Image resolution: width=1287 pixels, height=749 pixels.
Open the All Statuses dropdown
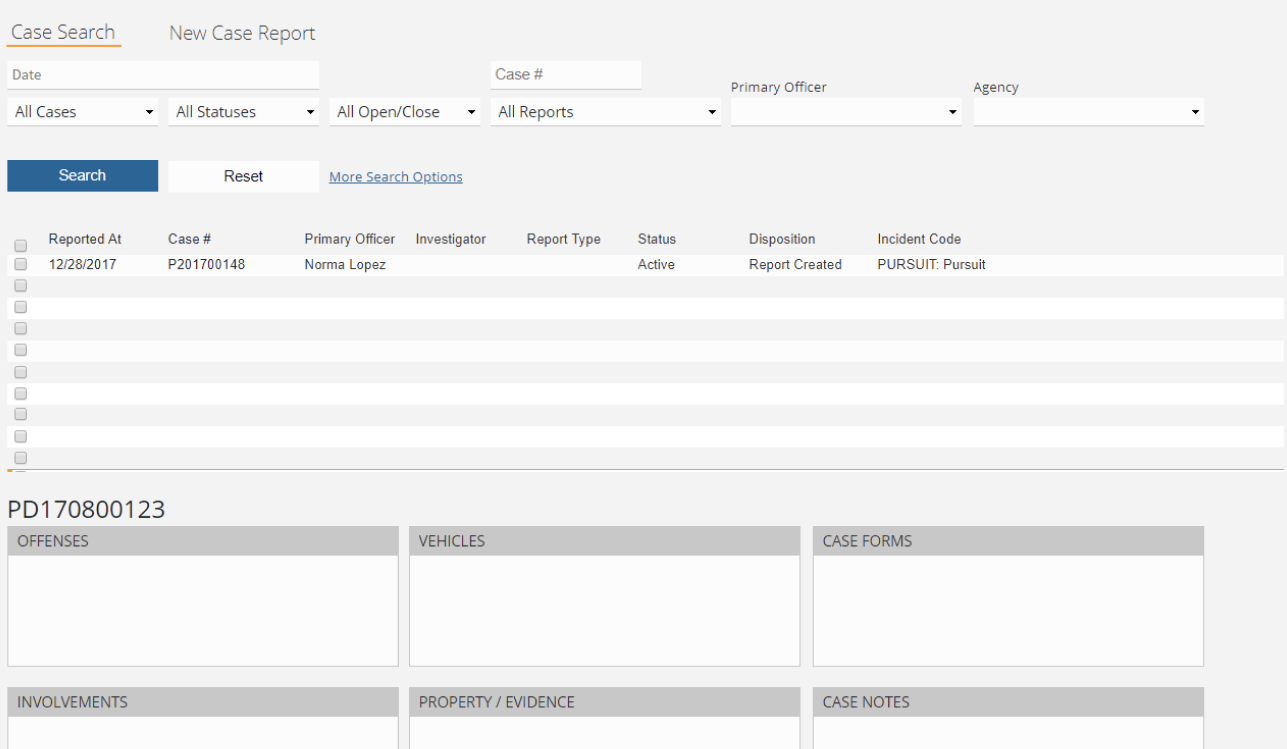[244, 112]
